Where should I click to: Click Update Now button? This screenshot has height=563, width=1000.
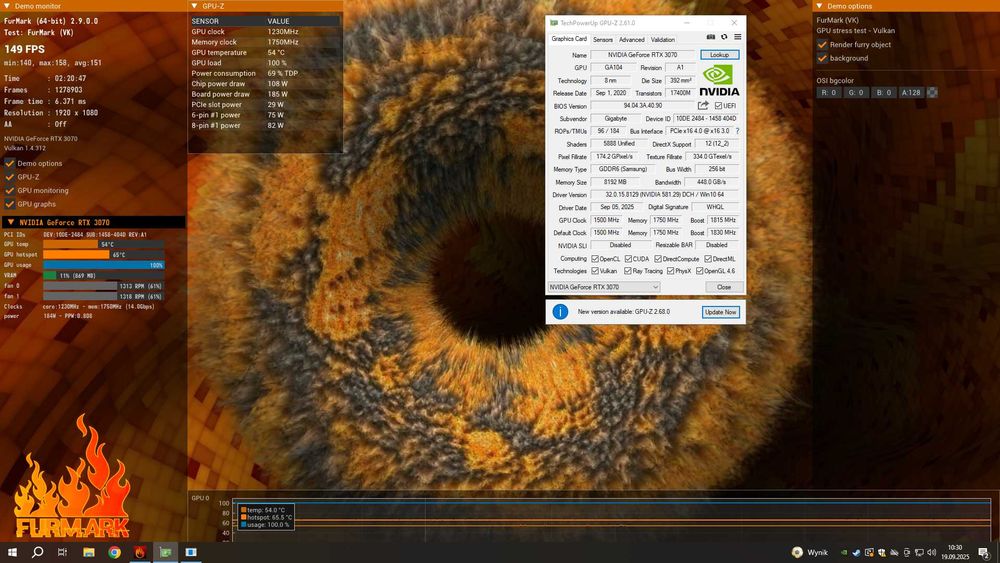click(721, 312)
